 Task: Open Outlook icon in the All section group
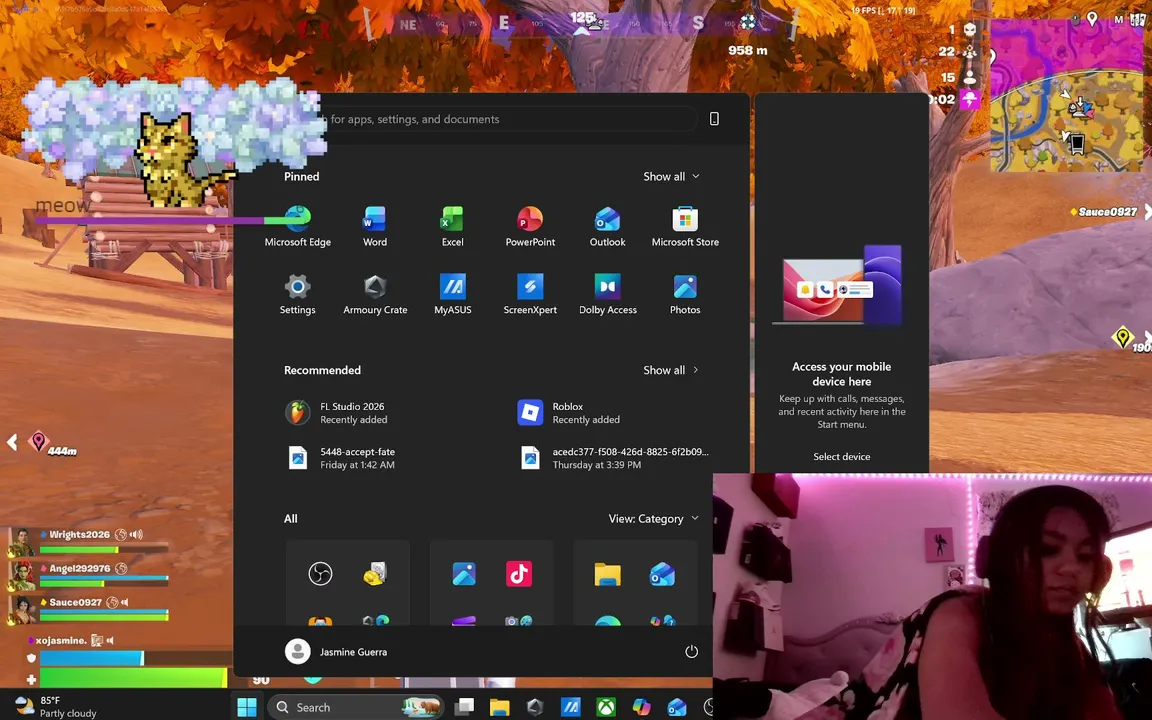663,574
